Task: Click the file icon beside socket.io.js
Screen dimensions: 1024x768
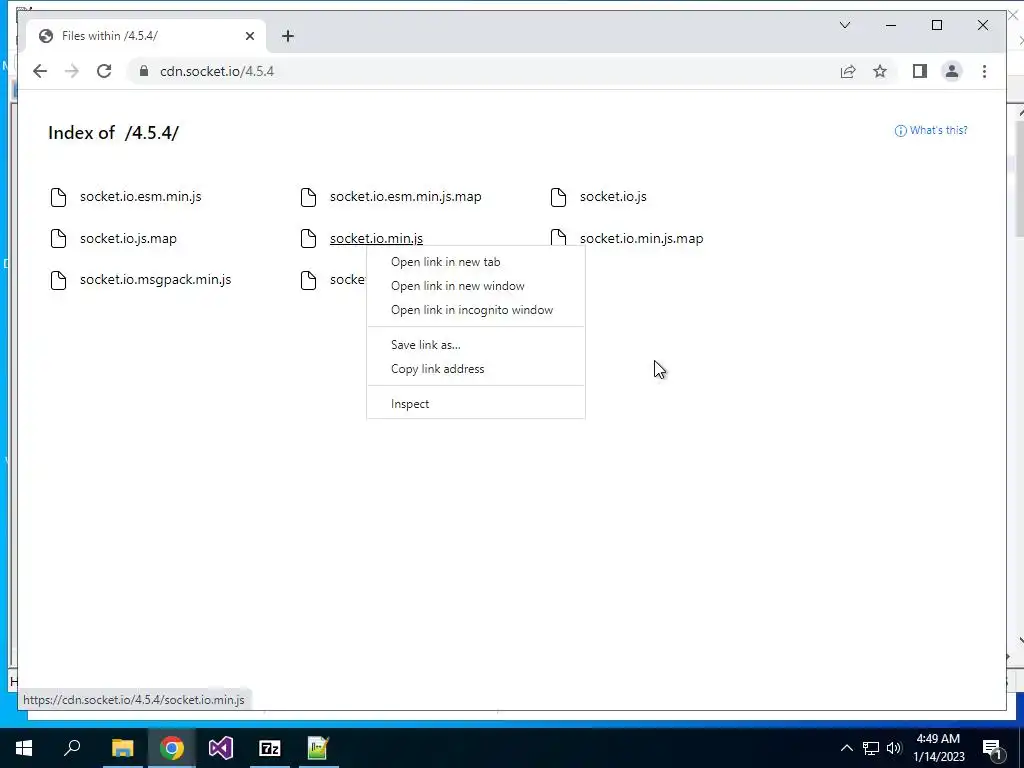Action: point(558,197)
